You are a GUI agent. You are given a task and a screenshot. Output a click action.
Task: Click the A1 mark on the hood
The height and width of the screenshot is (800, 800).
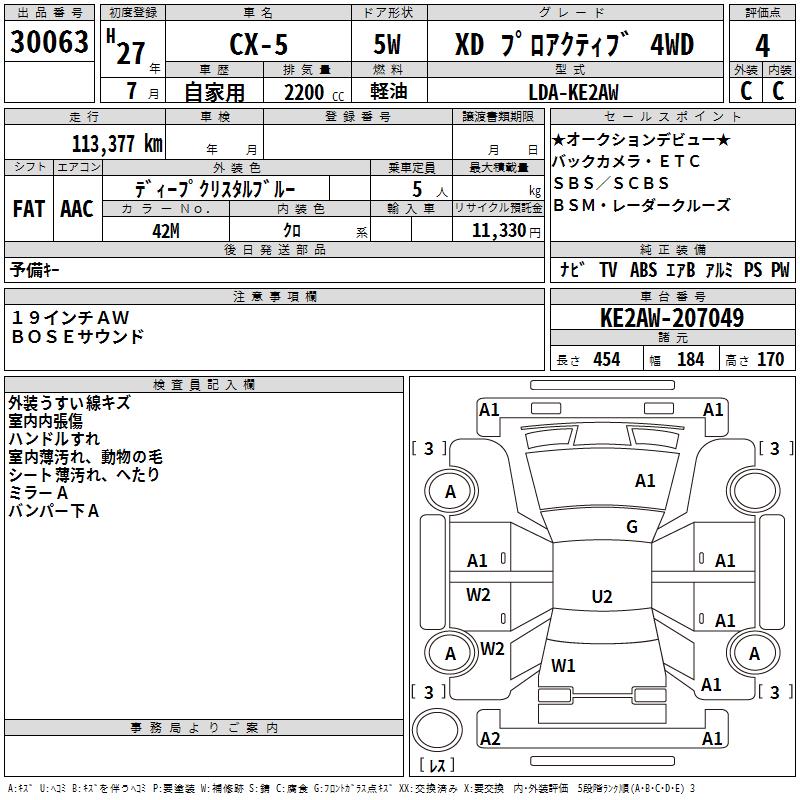[x=645, y=481]
